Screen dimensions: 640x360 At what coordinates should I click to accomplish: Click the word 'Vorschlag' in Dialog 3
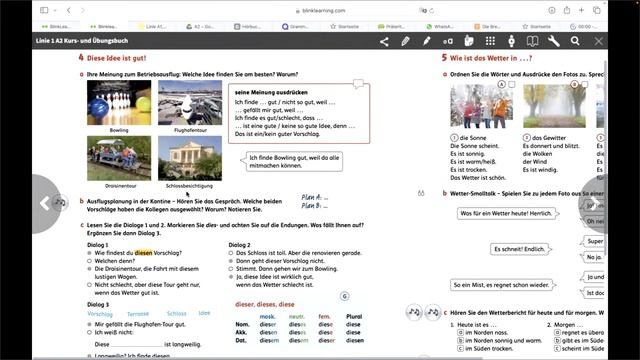100,314
